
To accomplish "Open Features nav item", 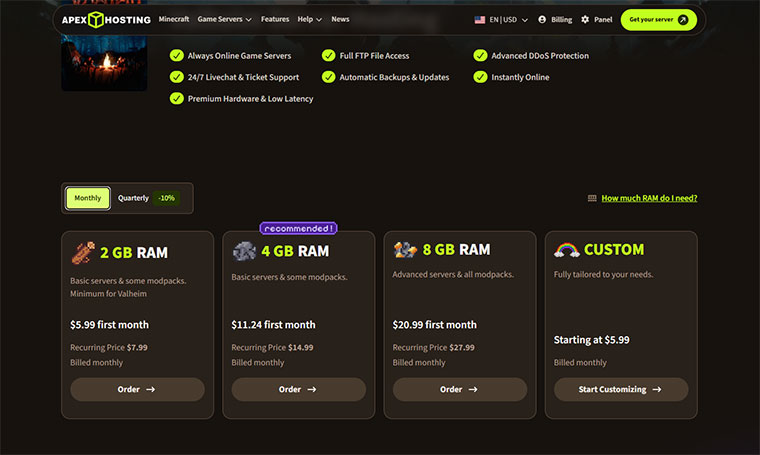I will (275, 19).
